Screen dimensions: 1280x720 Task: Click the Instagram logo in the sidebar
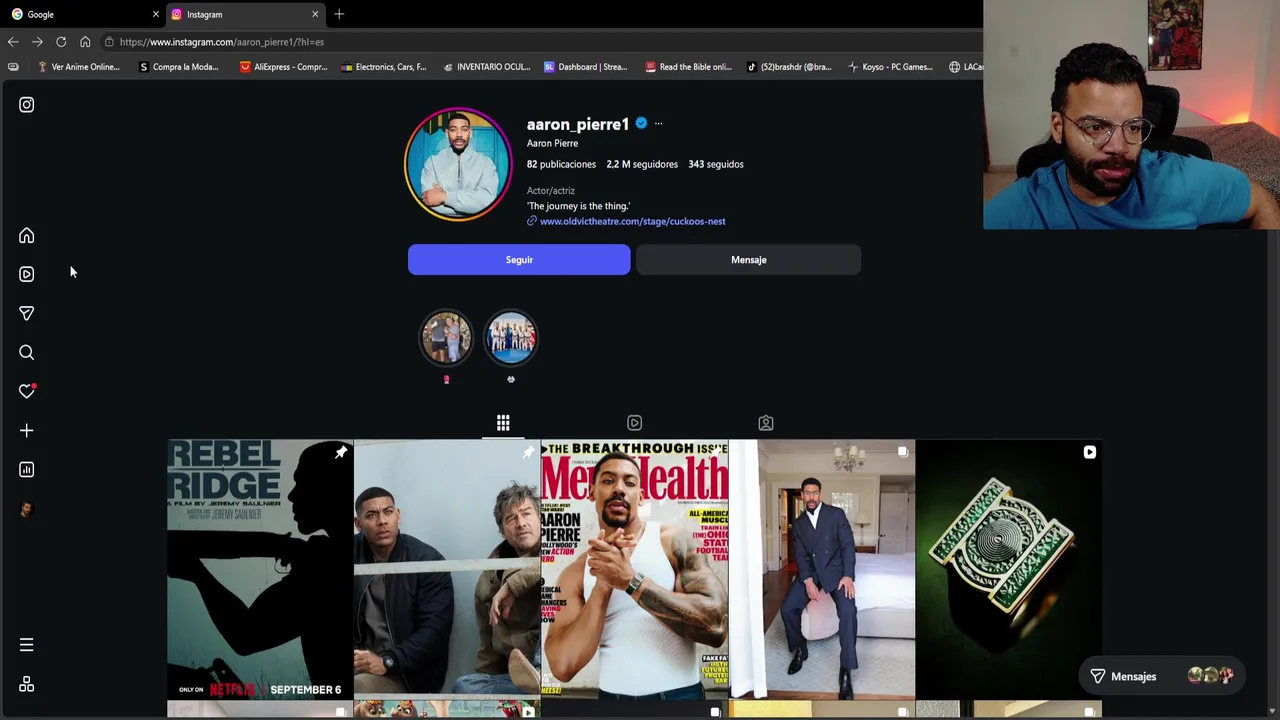[x=26, y=105]
